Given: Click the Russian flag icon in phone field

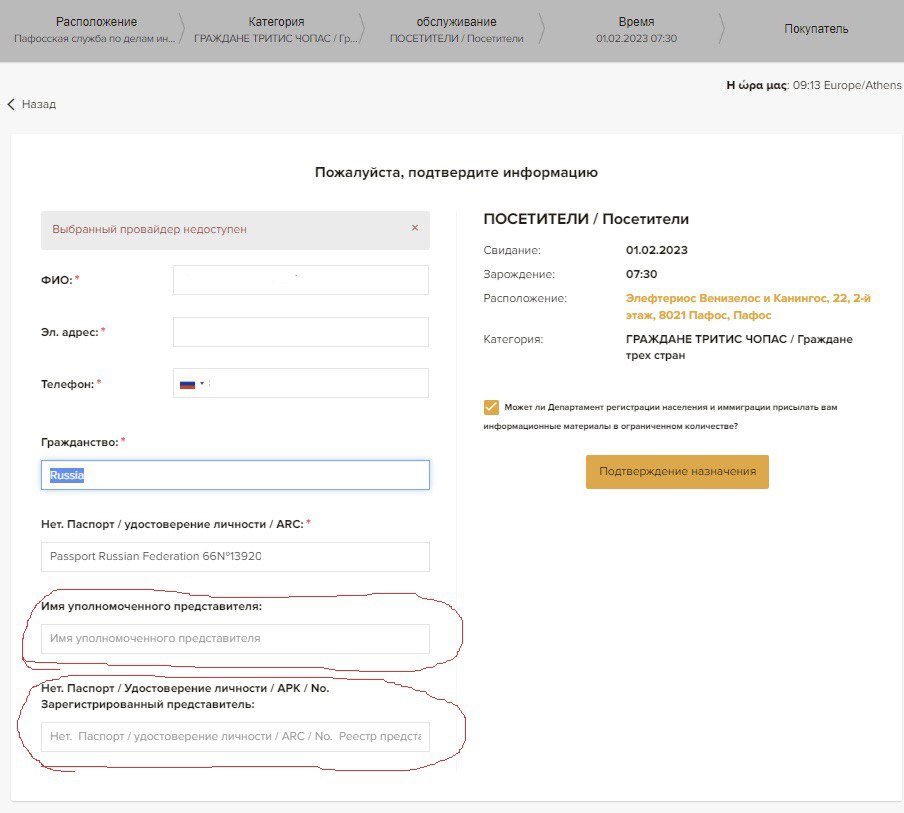Looking at the screenshot, I should pos(186,384).
